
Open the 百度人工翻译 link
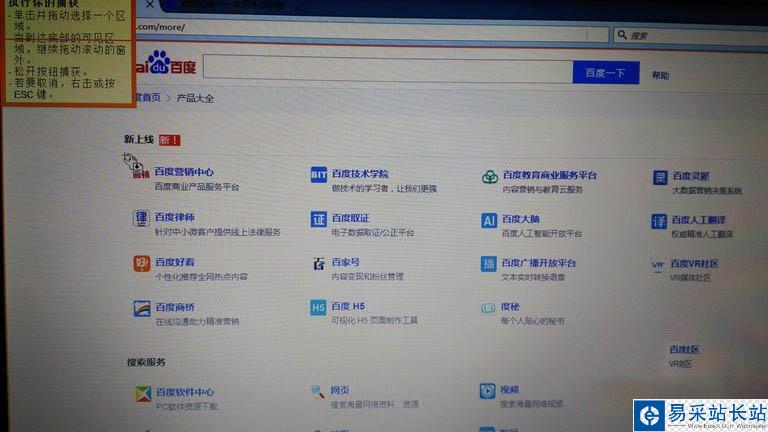pos(698,220)
